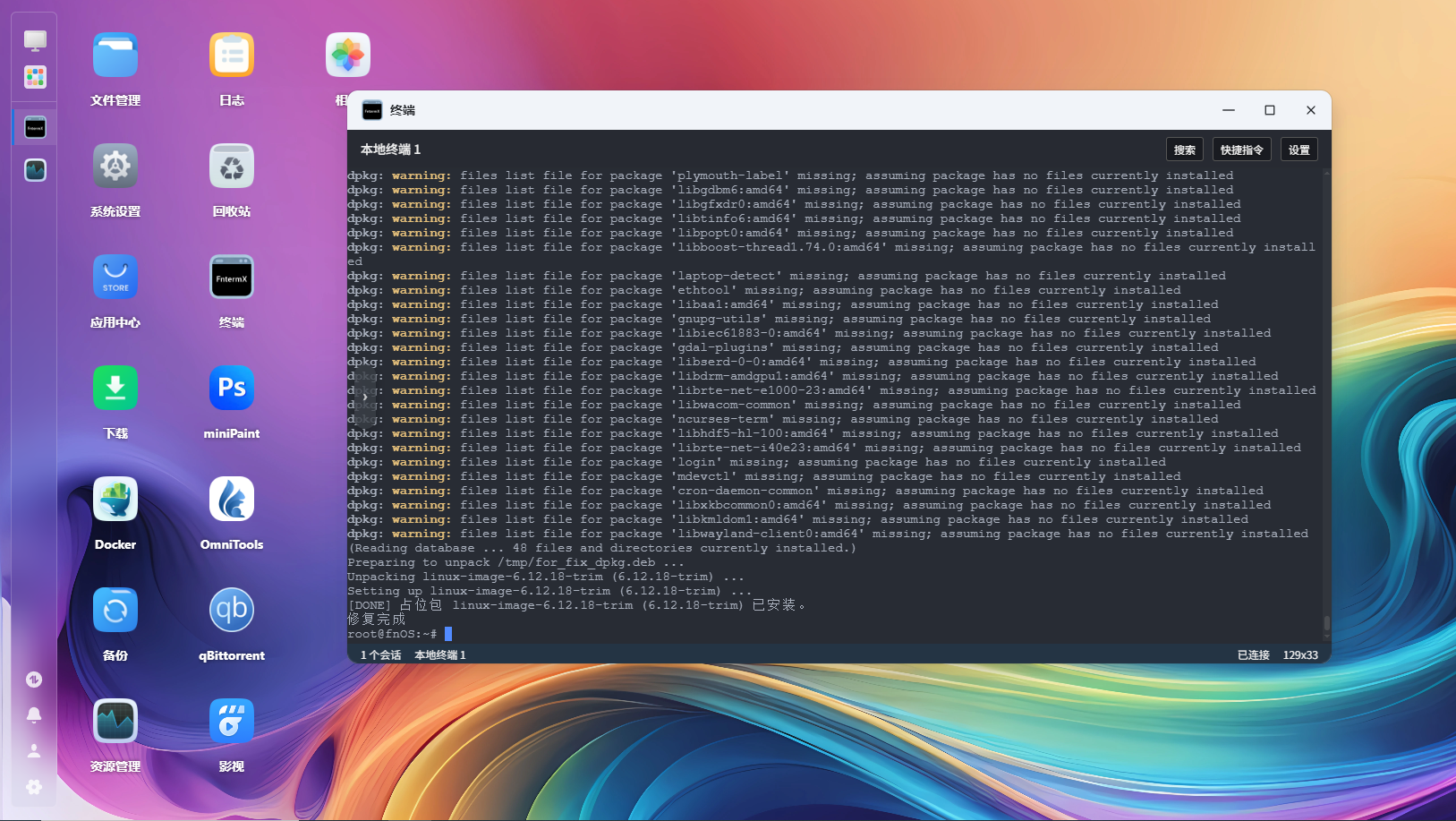Click the 'libkmldom1:amd64' warning line
1456x821 pixels.
click(798, 519)
